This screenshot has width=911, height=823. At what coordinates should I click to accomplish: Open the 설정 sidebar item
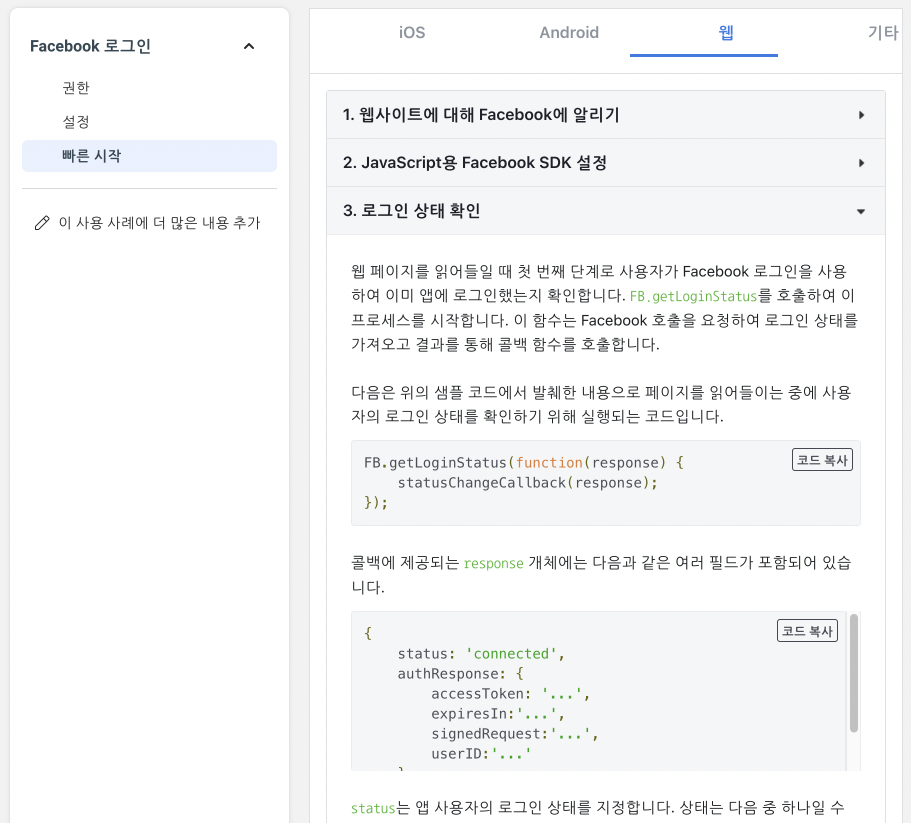(76, 122)
